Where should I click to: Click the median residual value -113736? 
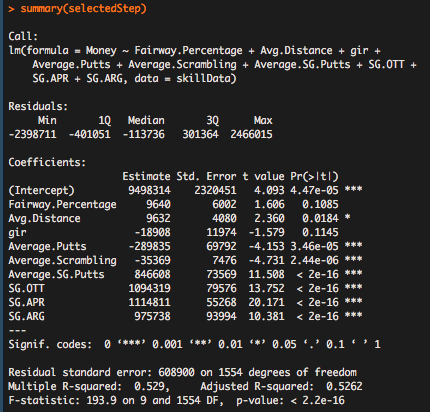(x=144, y=134)
